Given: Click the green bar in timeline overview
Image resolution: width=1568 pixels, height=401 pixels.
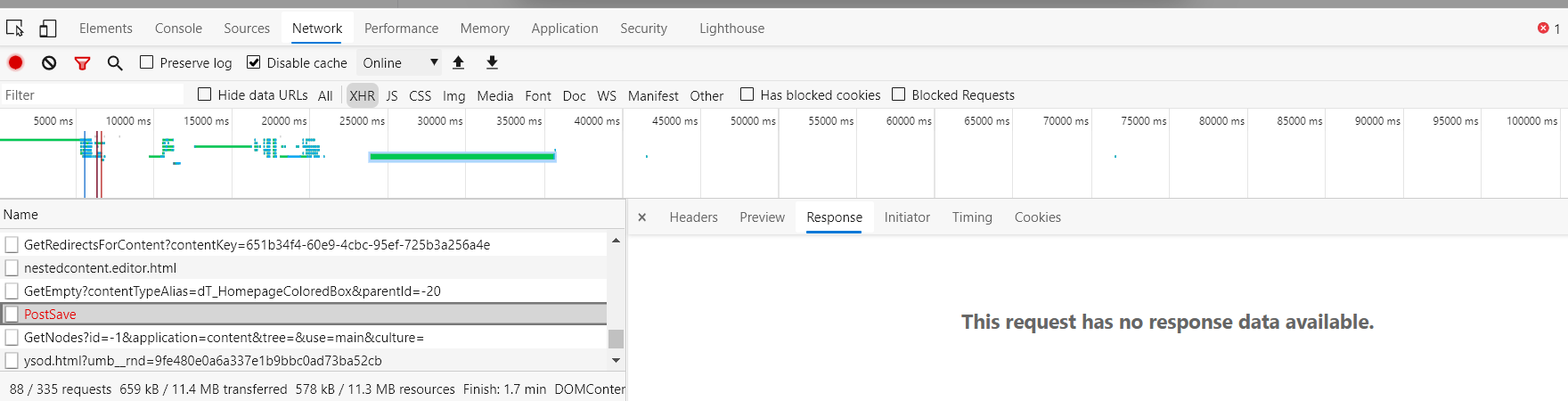Looking at the screenshot, I should pos(462,156).
